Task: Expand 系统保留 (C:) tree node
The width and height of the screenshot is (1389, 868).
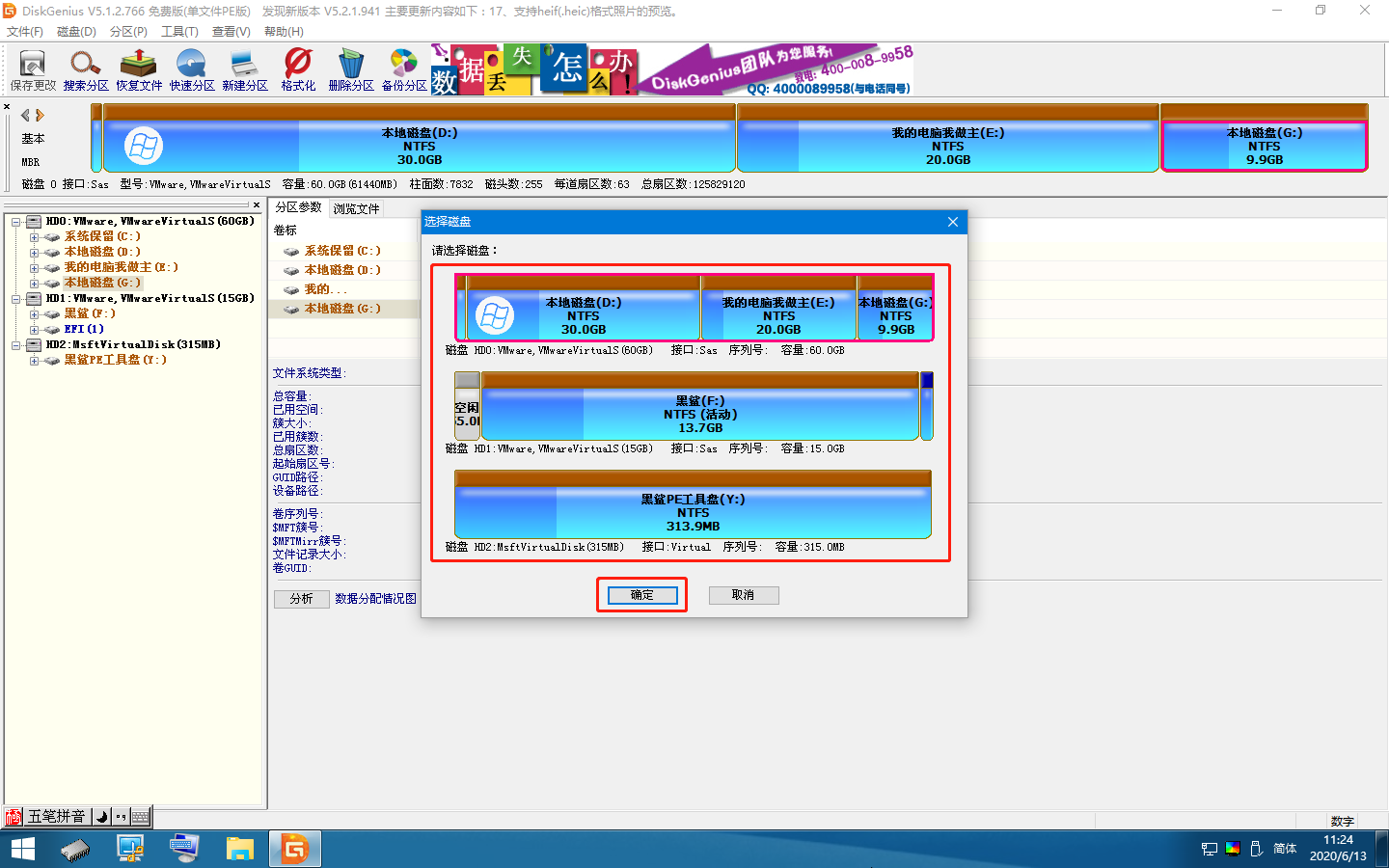Action: [34, 237]
